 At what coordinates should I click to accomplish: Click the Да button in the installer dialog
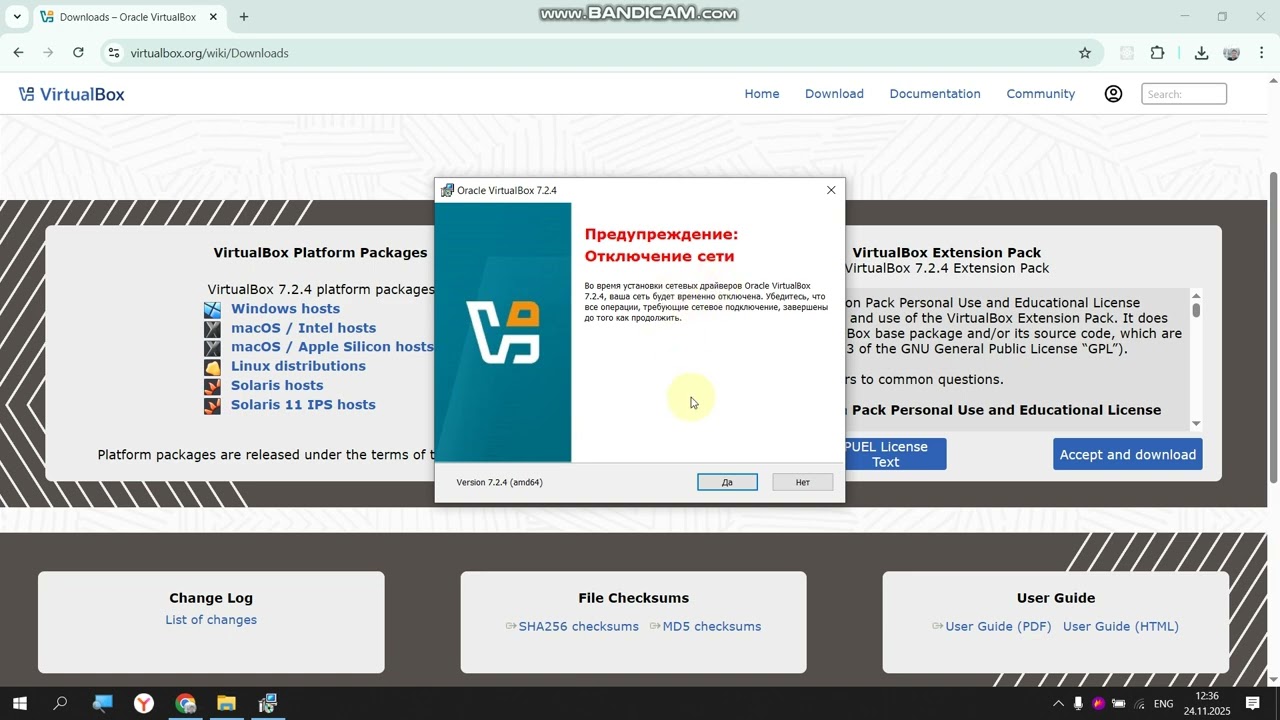pos(727,482)
